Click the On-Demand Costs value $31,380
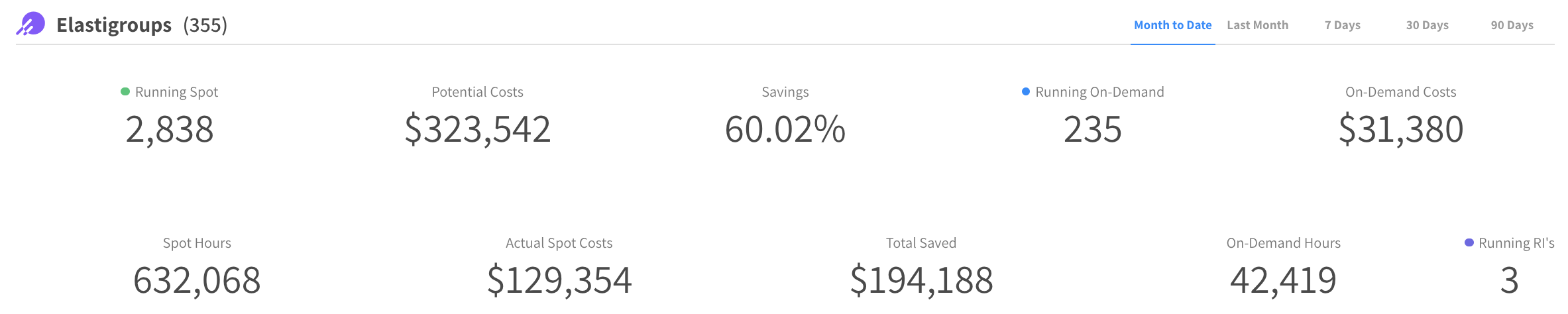The height and width of the screenshot is (314, 1568). [1400, 129]
